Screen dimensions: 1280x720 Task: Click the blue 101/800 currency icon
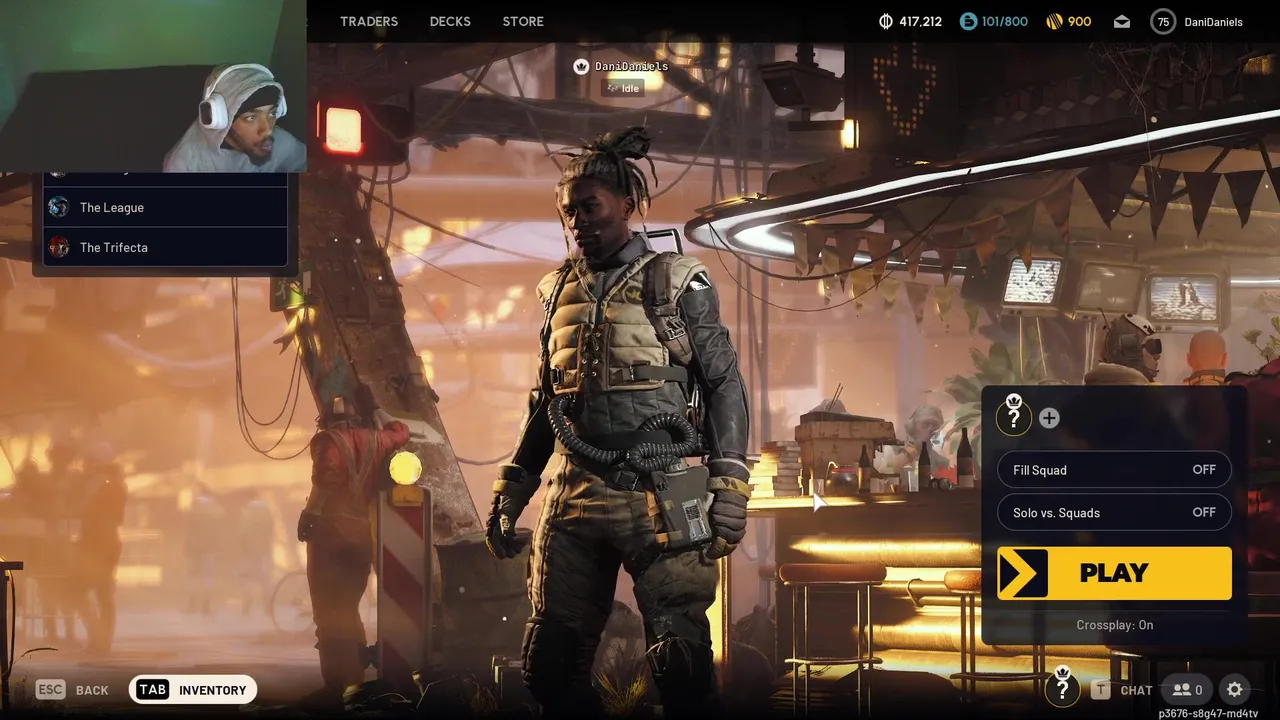[968, 21]
